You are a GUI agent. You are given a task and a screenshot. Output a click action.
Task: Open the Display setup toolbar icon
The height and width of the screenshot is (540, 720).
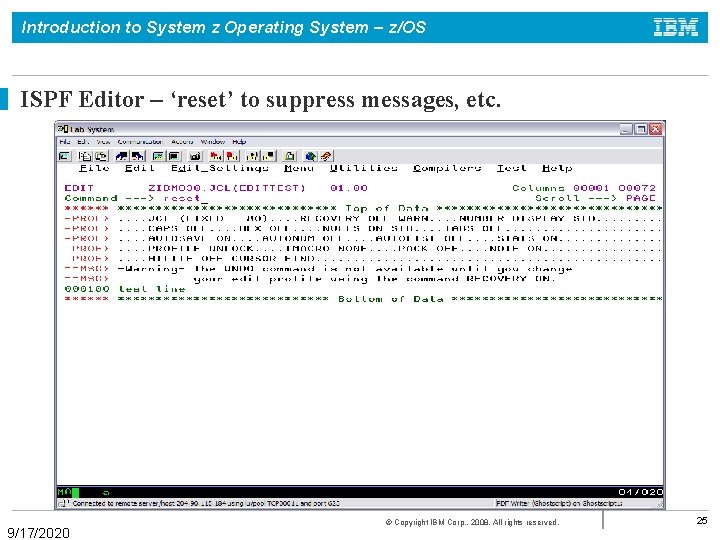pos(158,156)
